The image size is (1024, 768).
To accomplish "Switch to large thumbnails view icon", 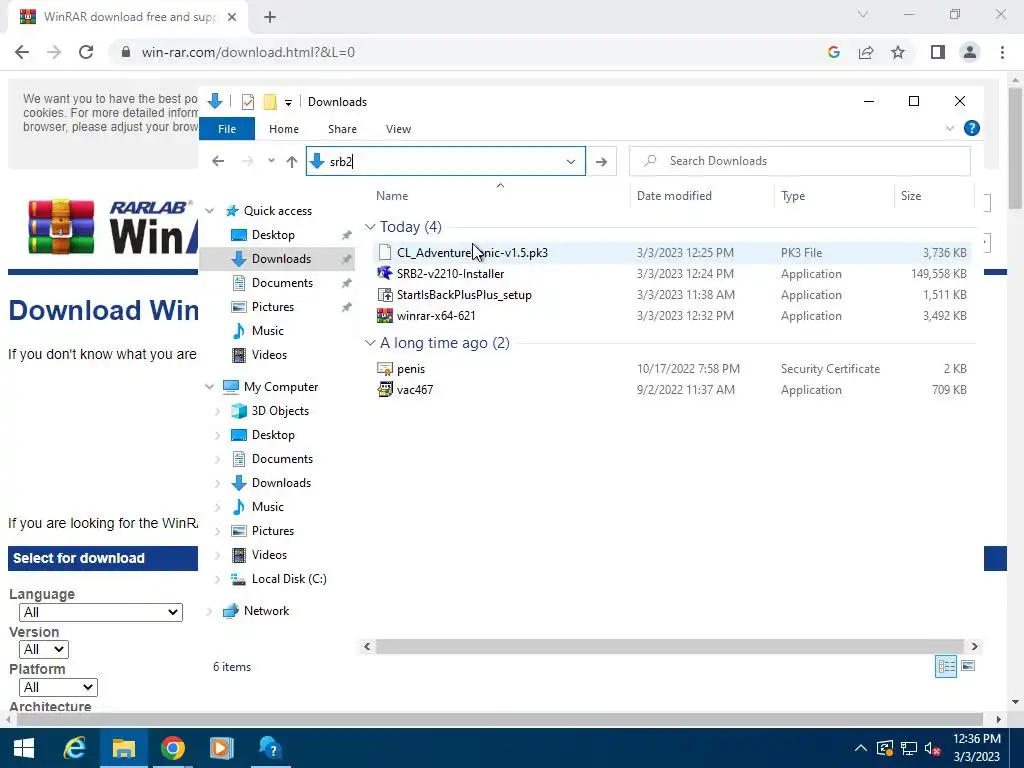I will 968,666.
